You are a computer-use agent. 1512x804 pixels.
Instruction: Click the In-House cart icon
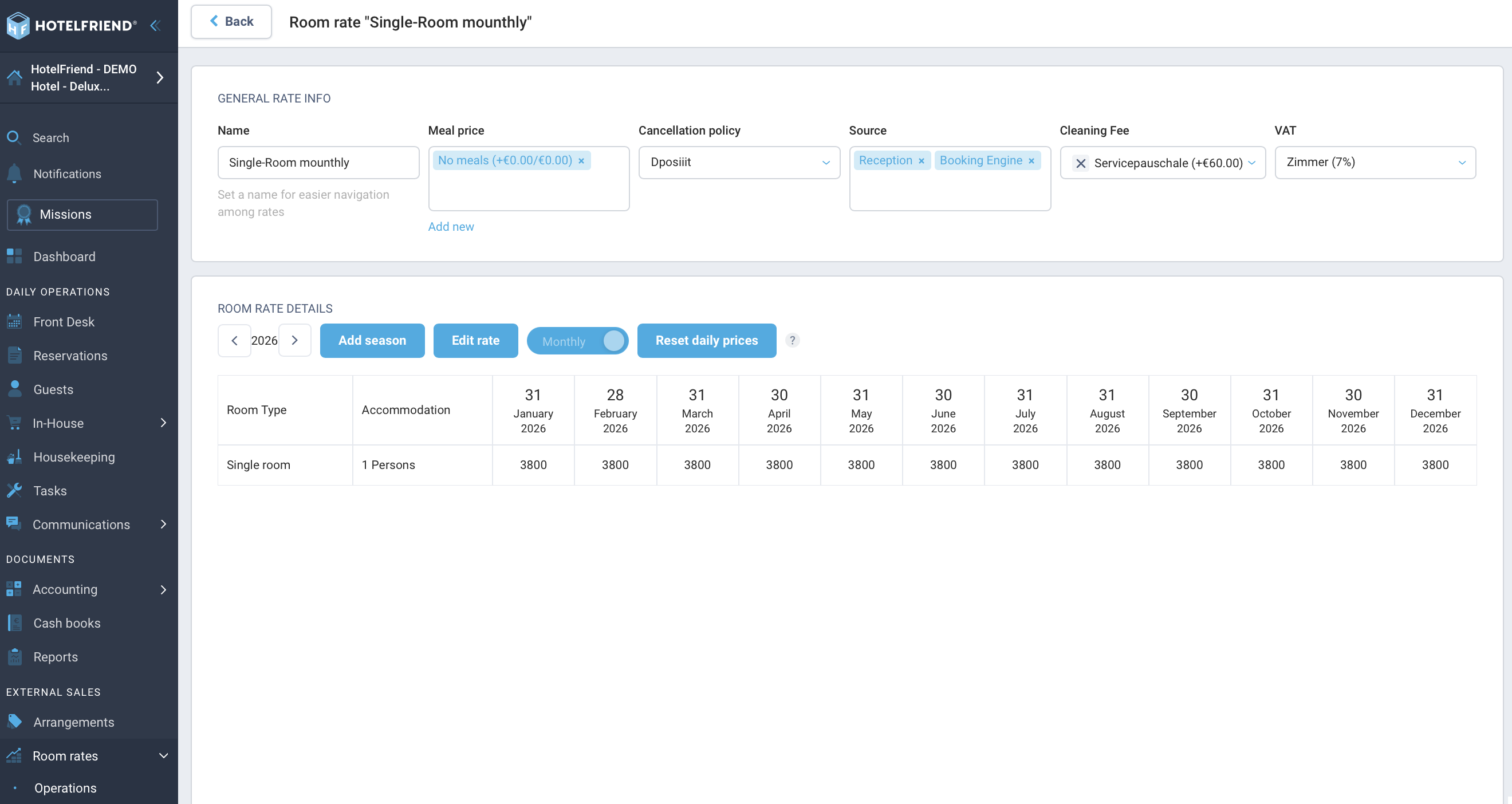(14, 423)
